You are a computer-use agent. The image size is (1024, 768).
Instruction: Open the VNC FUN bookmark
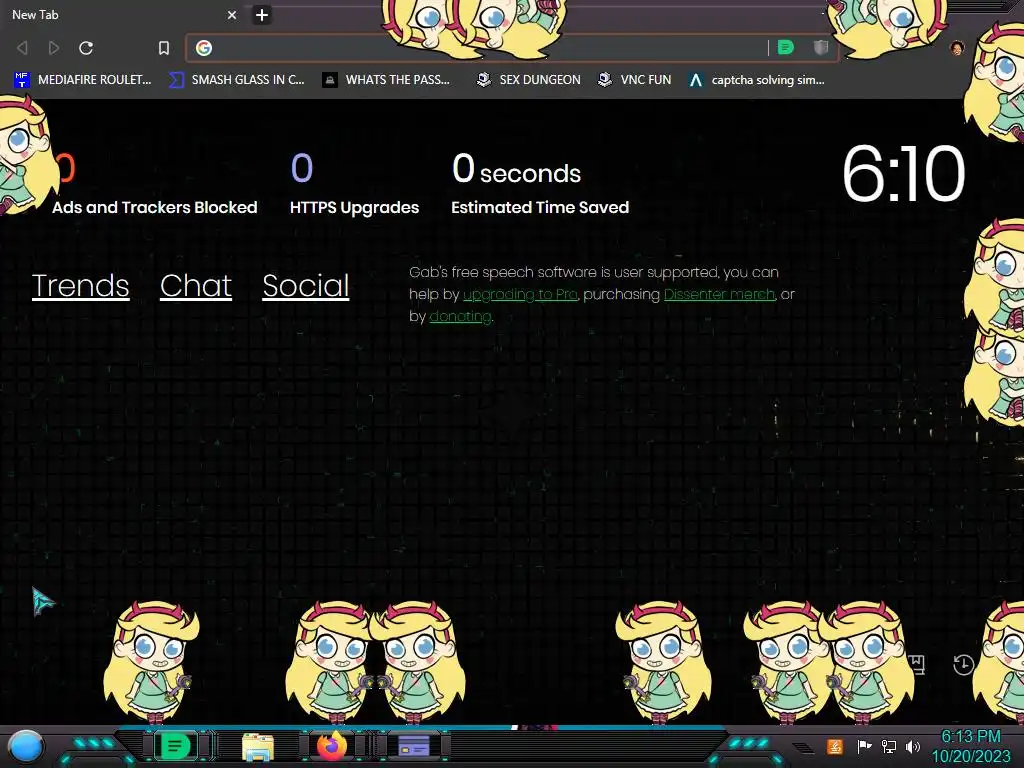[635, 80]
